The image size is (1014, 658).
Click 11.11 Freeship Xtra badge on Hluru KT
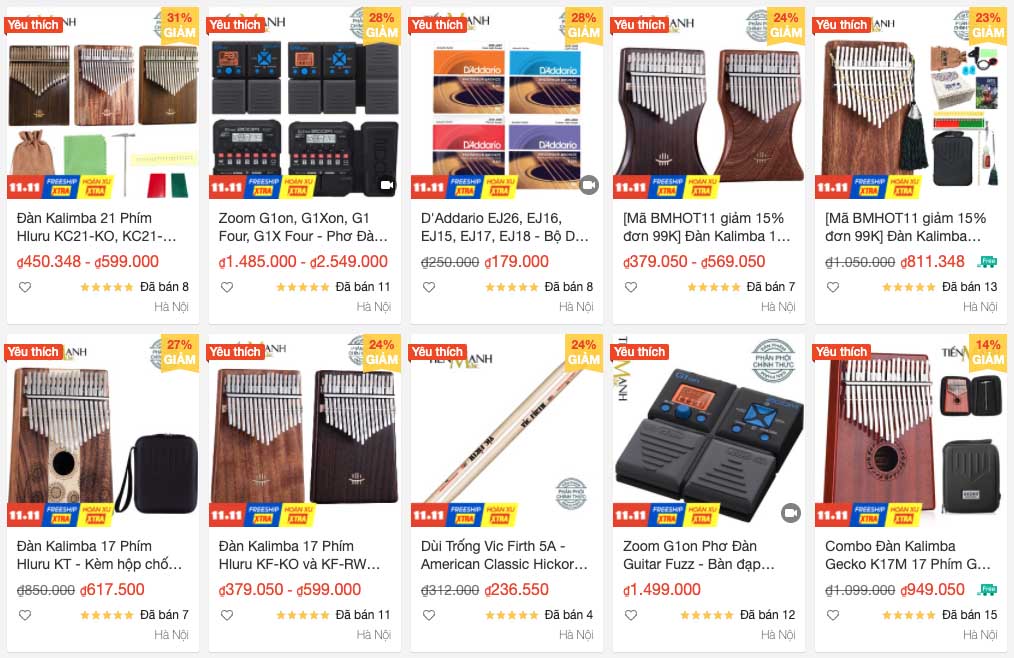60,514
